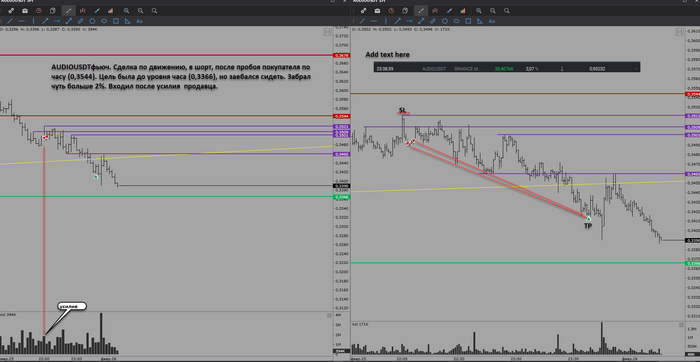The width and height of the screenshot is (700, 362).
Task: Open candlestick chart type in right chart
Action: point(435,10)
